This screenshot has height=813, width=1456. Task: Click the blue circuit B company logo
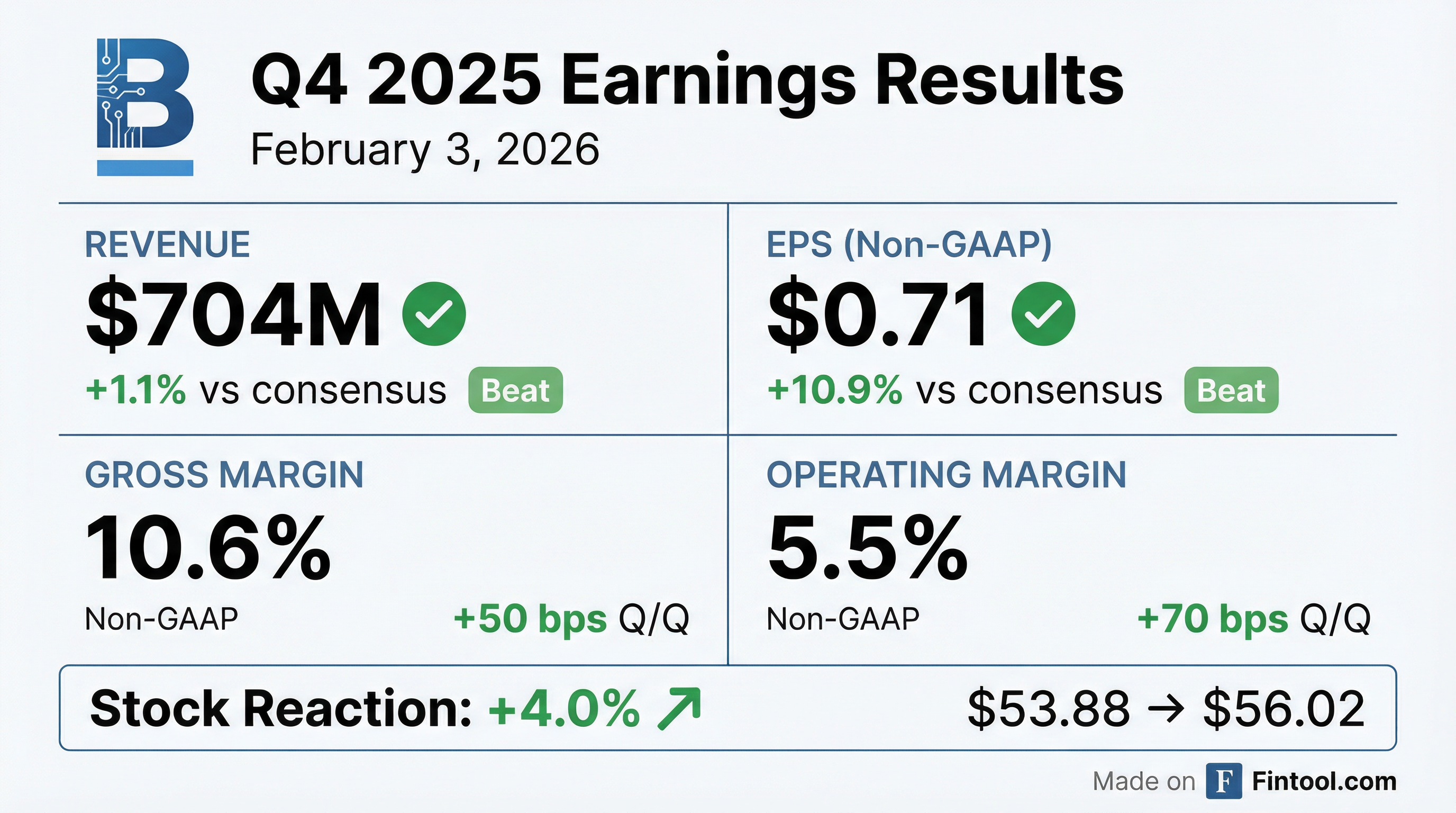(145, 106)
